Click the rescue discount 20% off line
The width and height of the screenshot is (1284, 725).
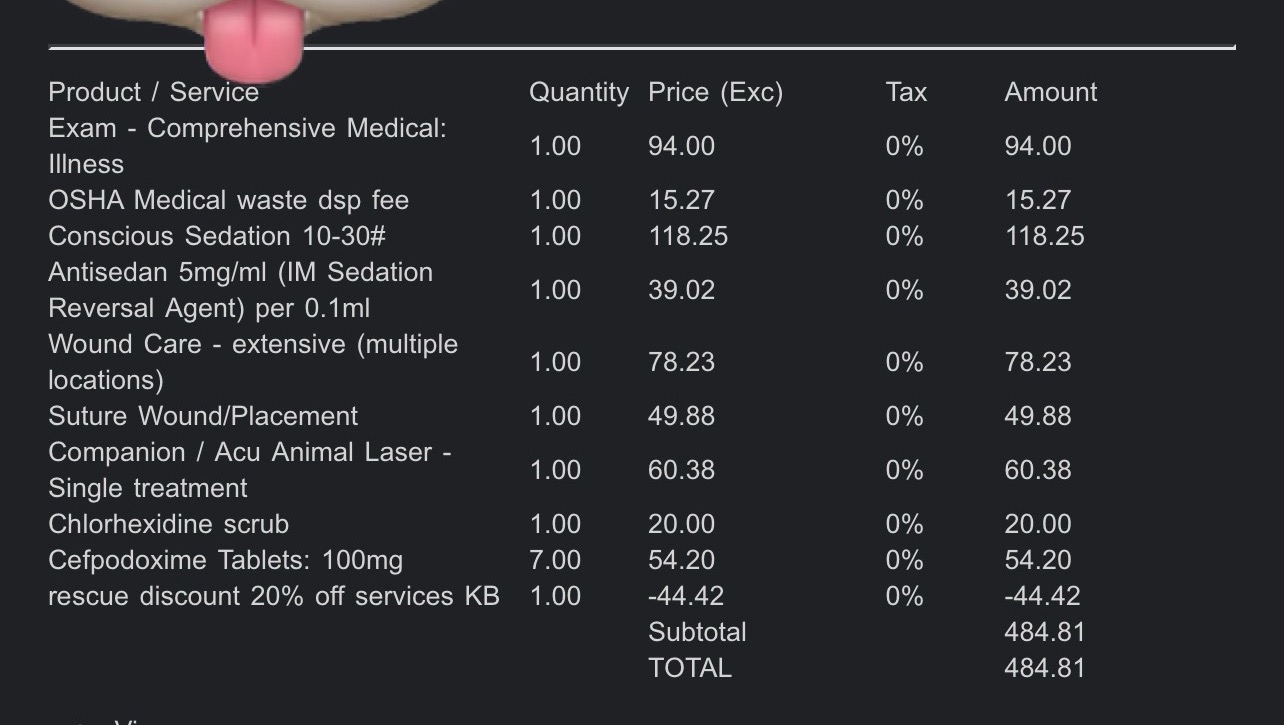(x=273, y=596)
